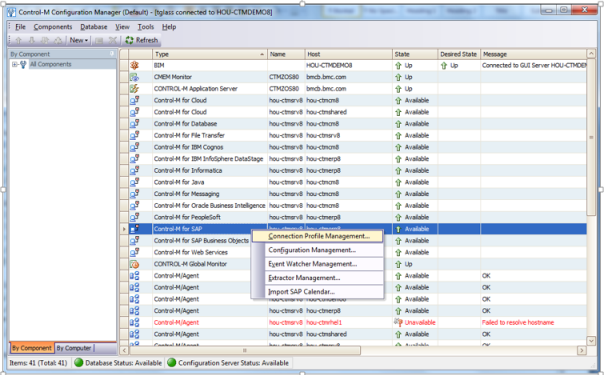Choose Connection Profile Management from context menu
Viewport: 604px width, 375px height.
coord(319,236)
